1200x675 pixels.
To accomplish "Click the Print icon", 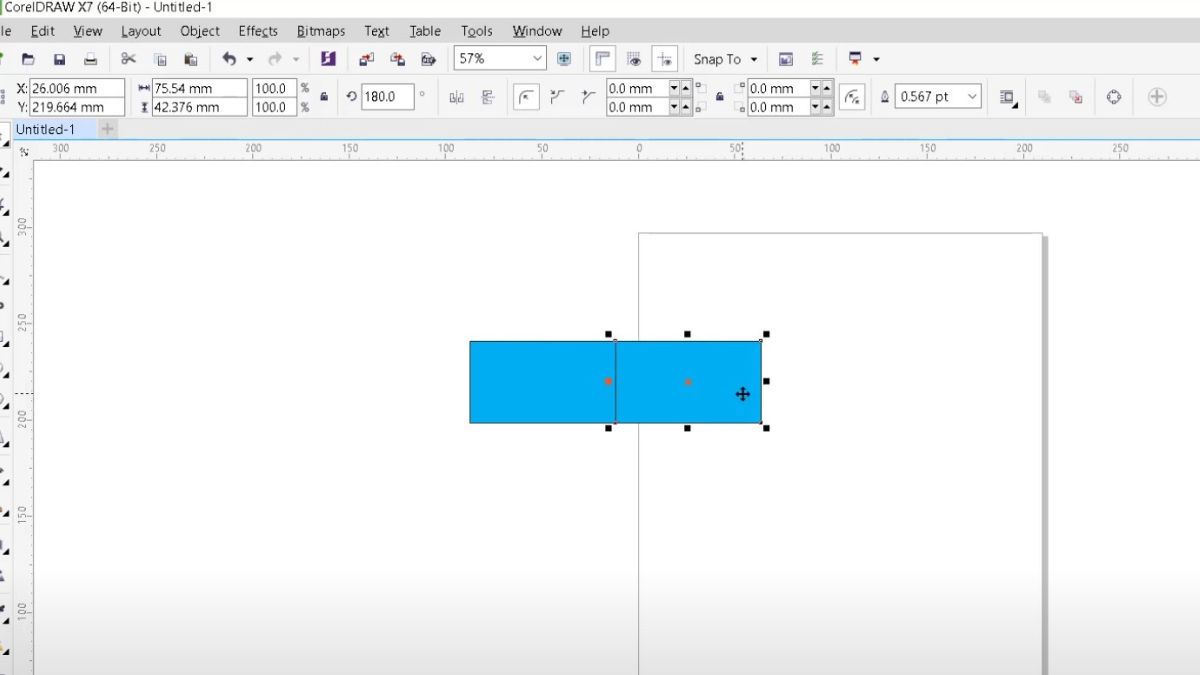I will (x=90, y=59).
